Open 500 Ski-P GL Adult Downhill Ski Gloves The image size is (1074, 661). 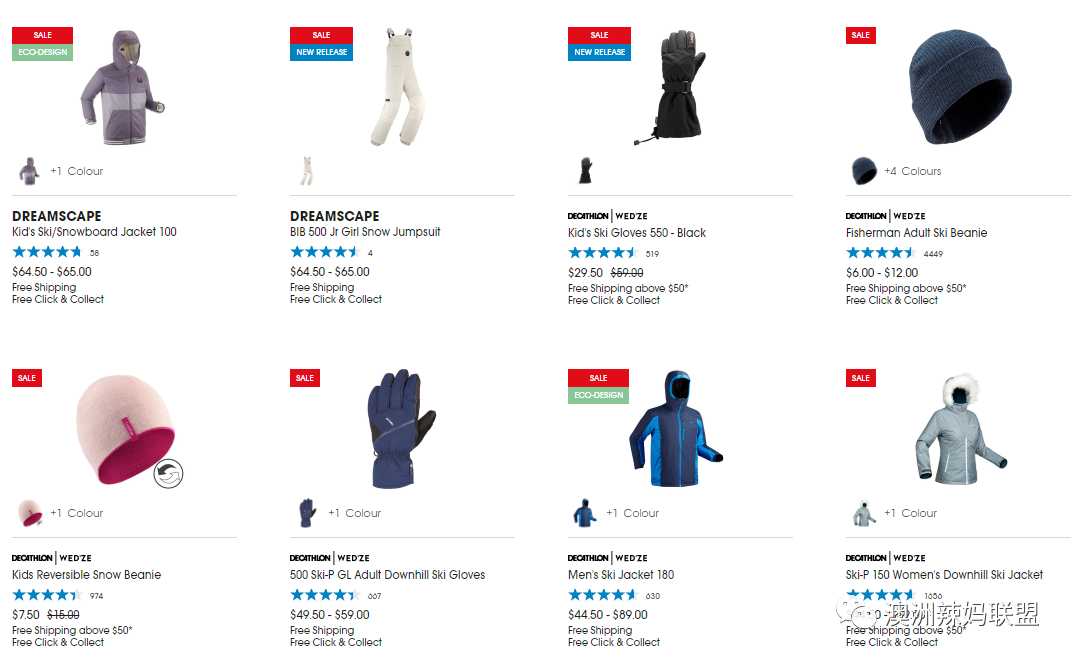pos(388,575)
